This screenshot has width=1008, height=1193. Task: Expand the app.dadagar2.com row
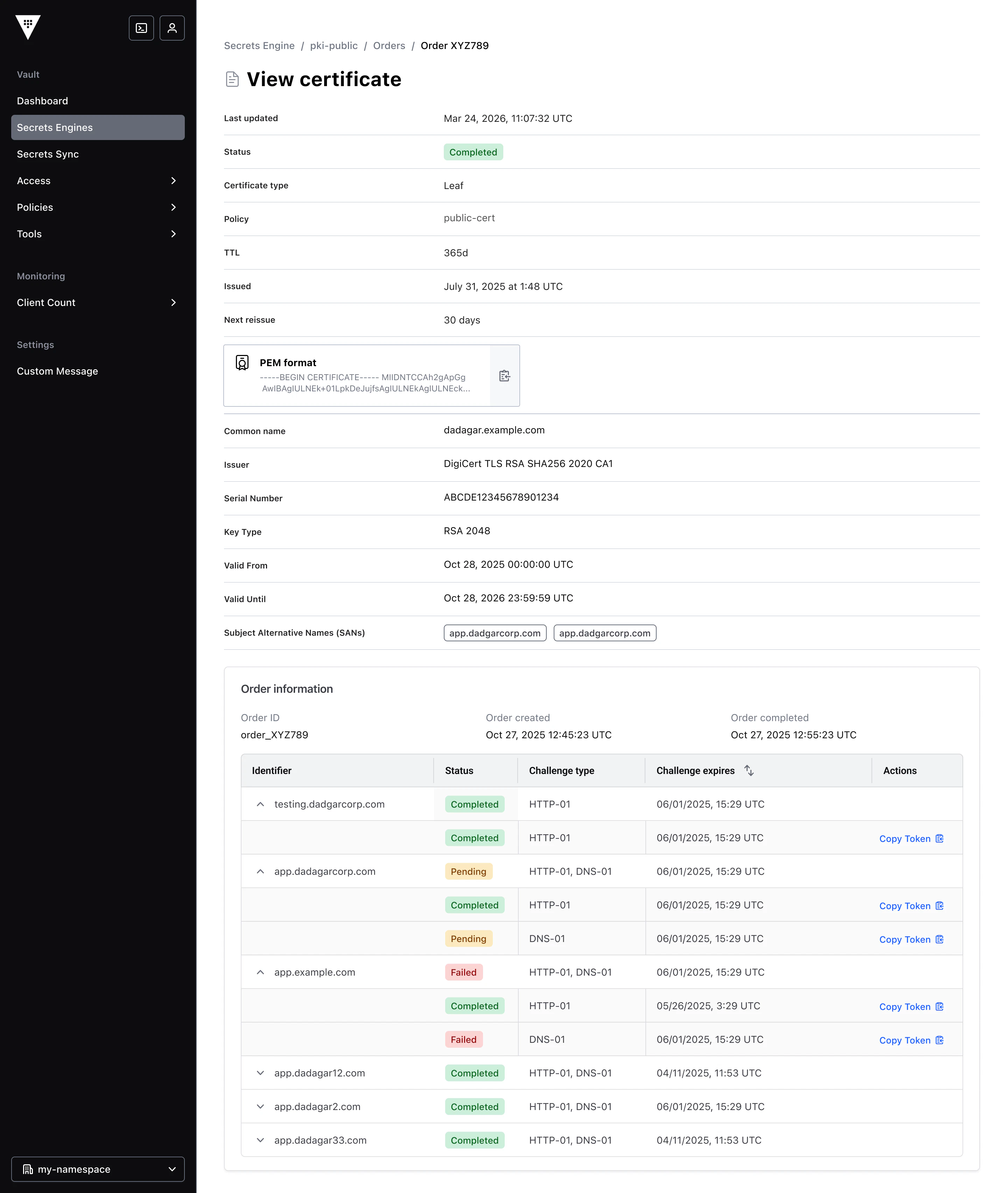tap(260, 1107)
